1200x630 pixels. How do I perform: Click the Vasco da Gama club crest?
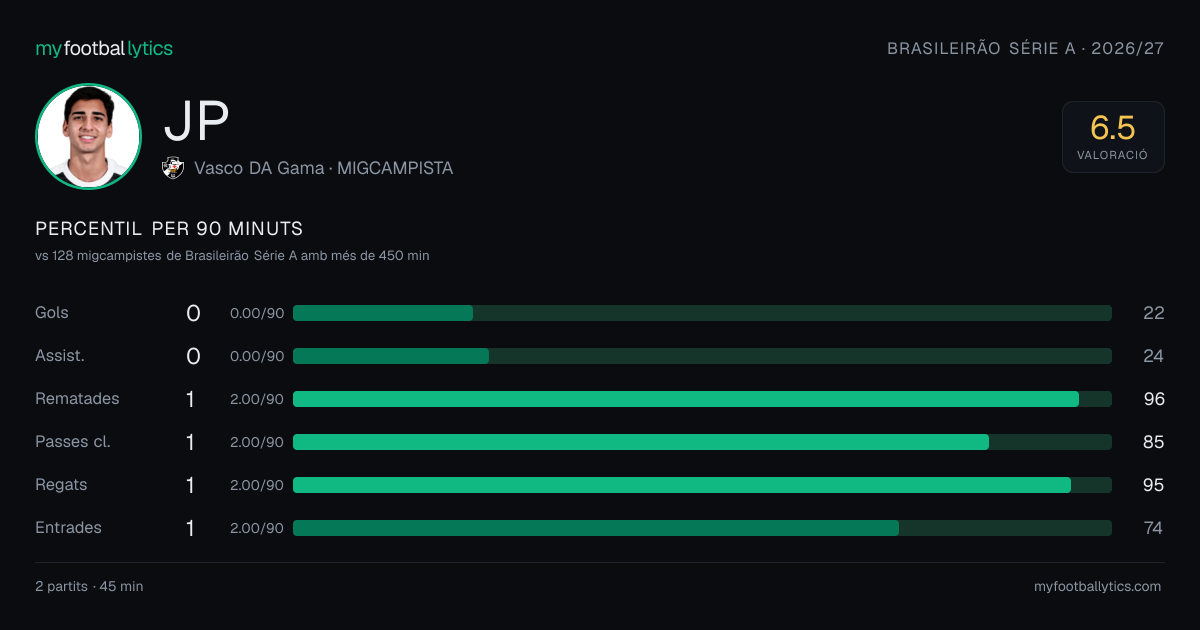click(x=173, y=168)
